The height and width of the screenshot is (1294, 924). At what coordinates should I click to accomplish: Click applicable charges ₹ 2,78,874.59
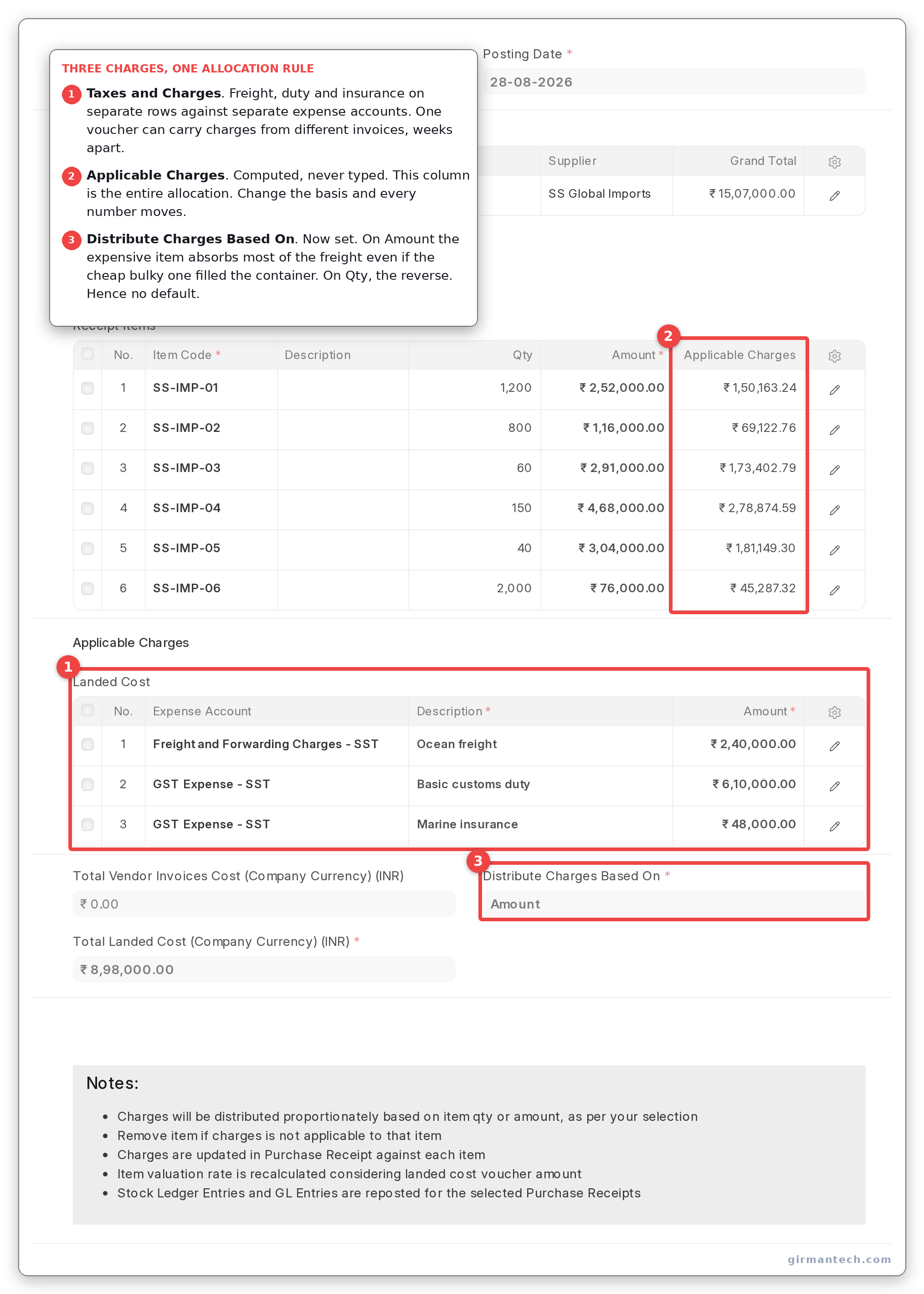757,508
